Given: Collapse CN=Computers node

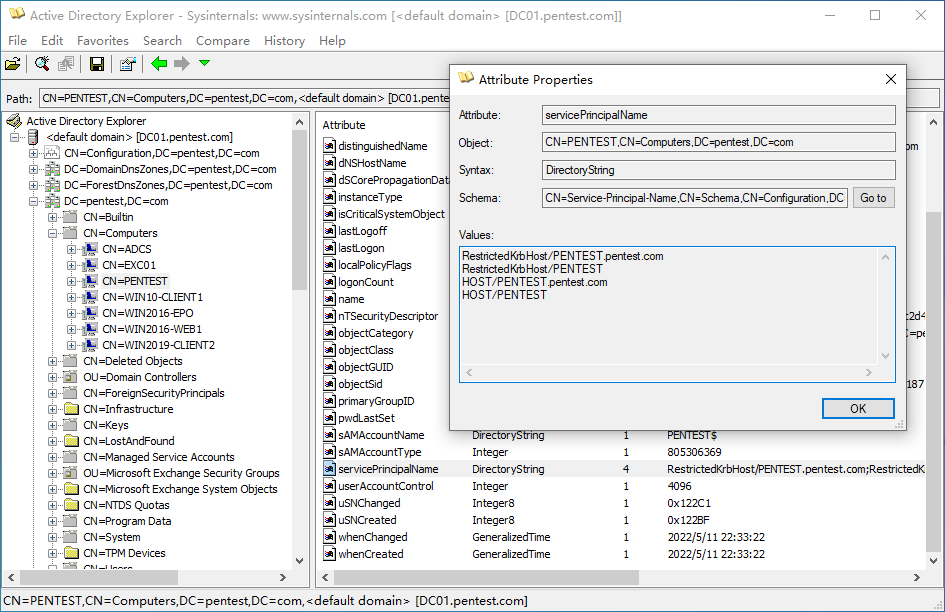Looking at the screenshot, I should point(52,233).
